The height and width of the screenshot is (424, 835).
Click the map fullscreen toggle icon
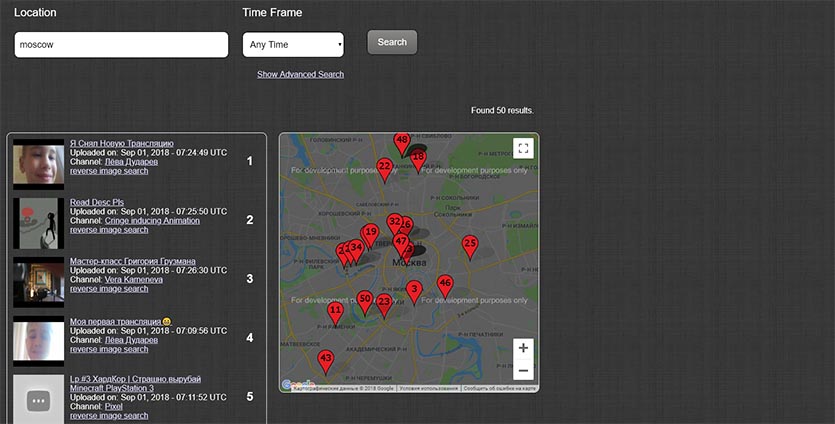click(x=523, y=149)
